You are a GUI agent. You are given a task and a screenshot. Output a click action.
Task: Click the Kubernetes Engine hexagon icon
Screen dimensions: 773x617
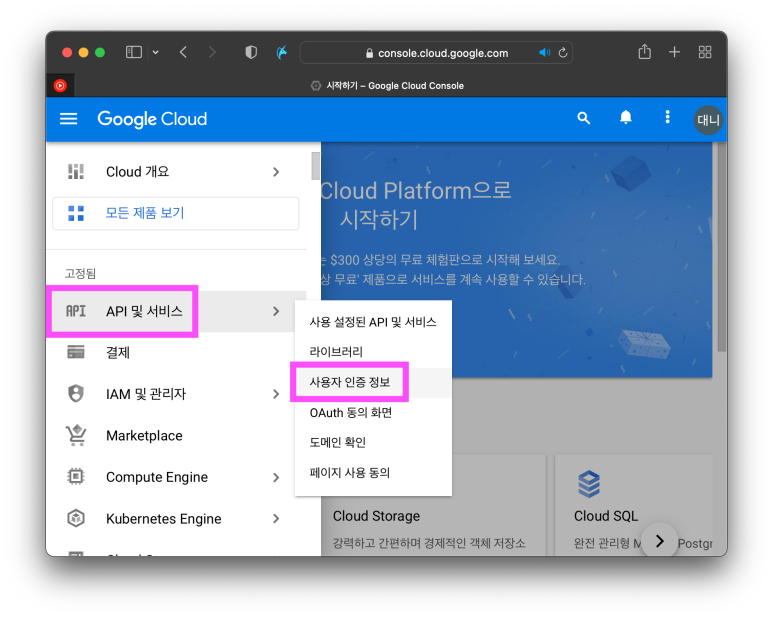click(76, 518)
